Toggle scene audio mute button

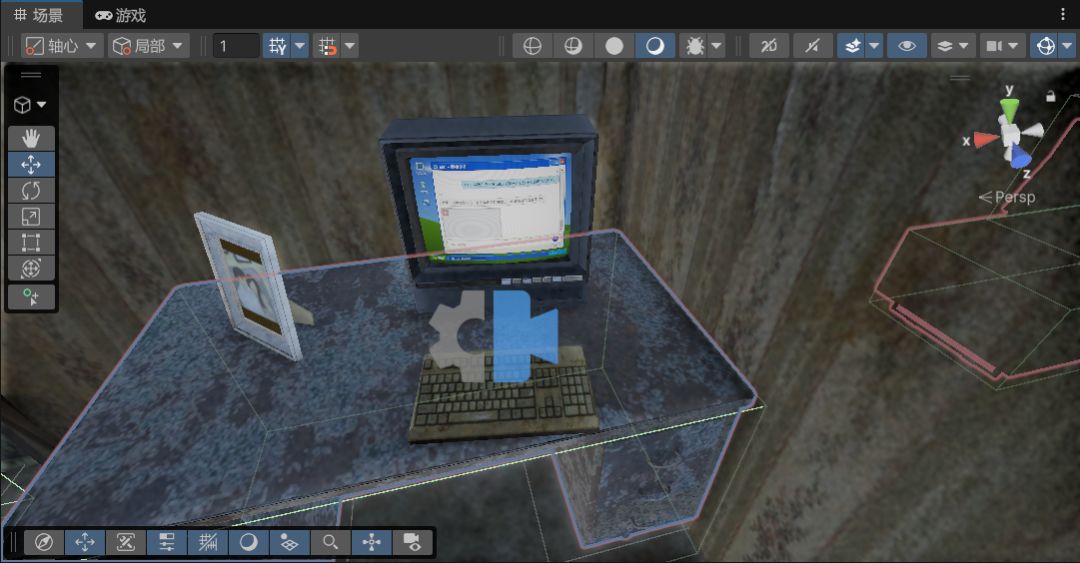(813, 46)
